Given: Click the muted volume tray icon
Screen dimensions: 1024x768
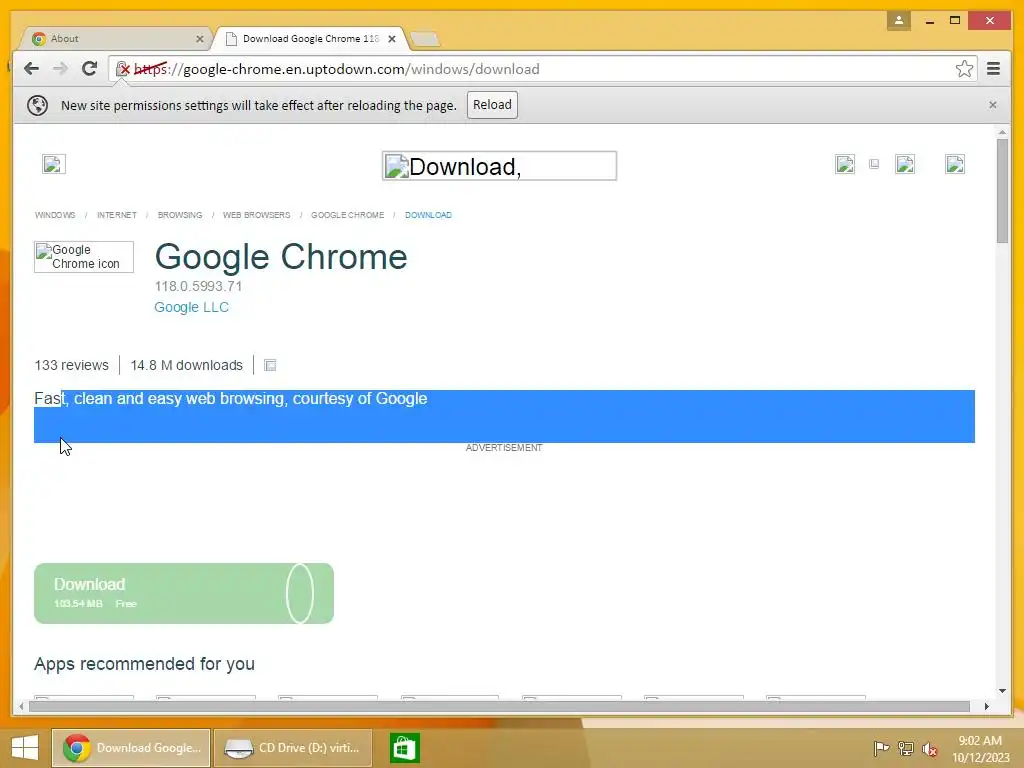Looking at the screenshot, I should point(929,748).
